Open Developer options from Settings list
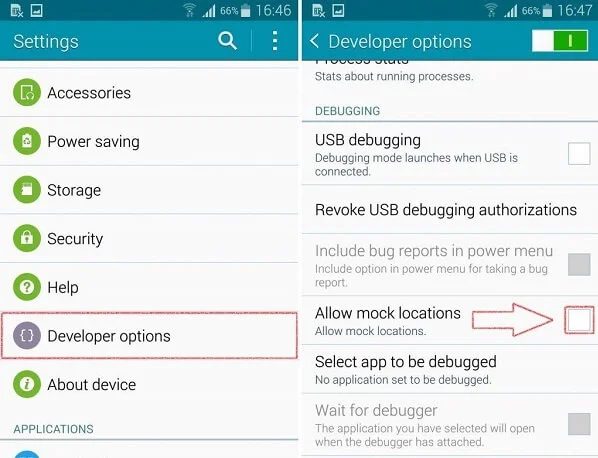This screenshot has width=598, height=458. tap(149, 336)
